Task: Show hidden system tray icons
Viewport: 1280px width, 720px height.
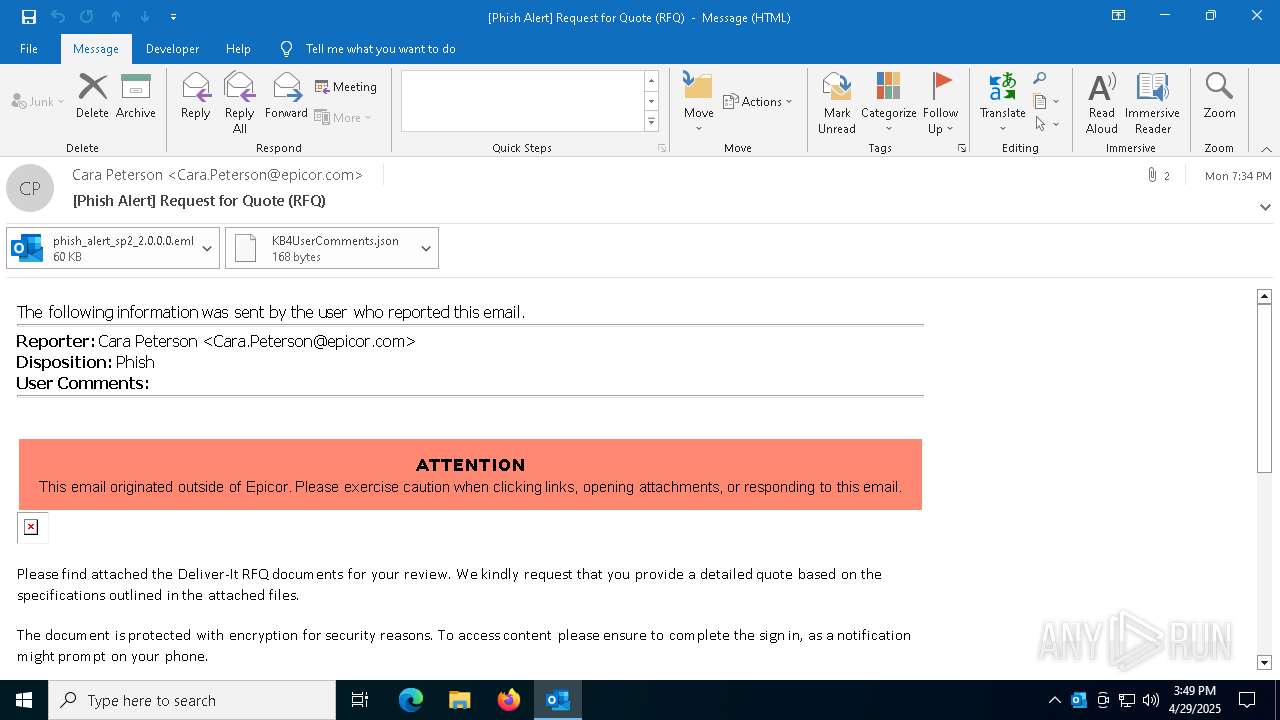Action: [1054, 700]
